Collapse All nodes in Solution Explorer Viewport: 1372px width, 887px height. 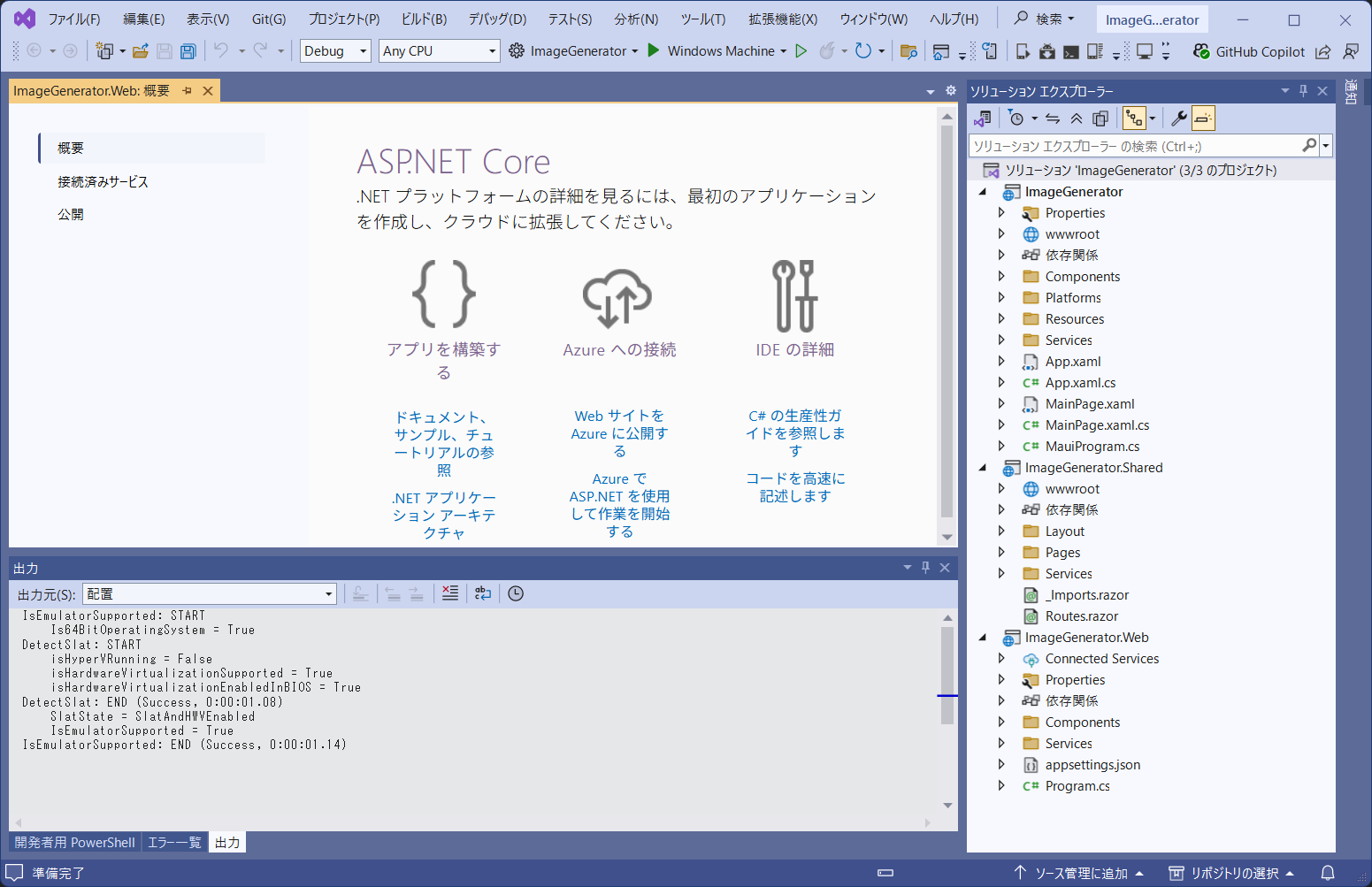(x=1077, y=119)
